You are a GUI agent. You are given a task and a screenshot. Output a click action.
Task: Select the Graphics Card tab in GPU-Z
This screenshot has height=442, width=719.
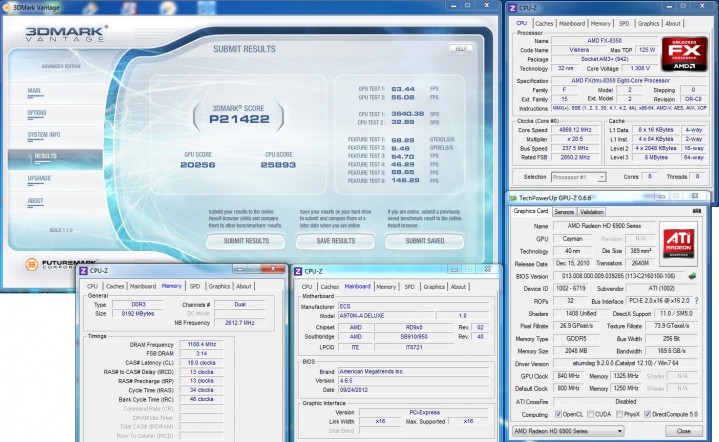[x=531, y=211]
